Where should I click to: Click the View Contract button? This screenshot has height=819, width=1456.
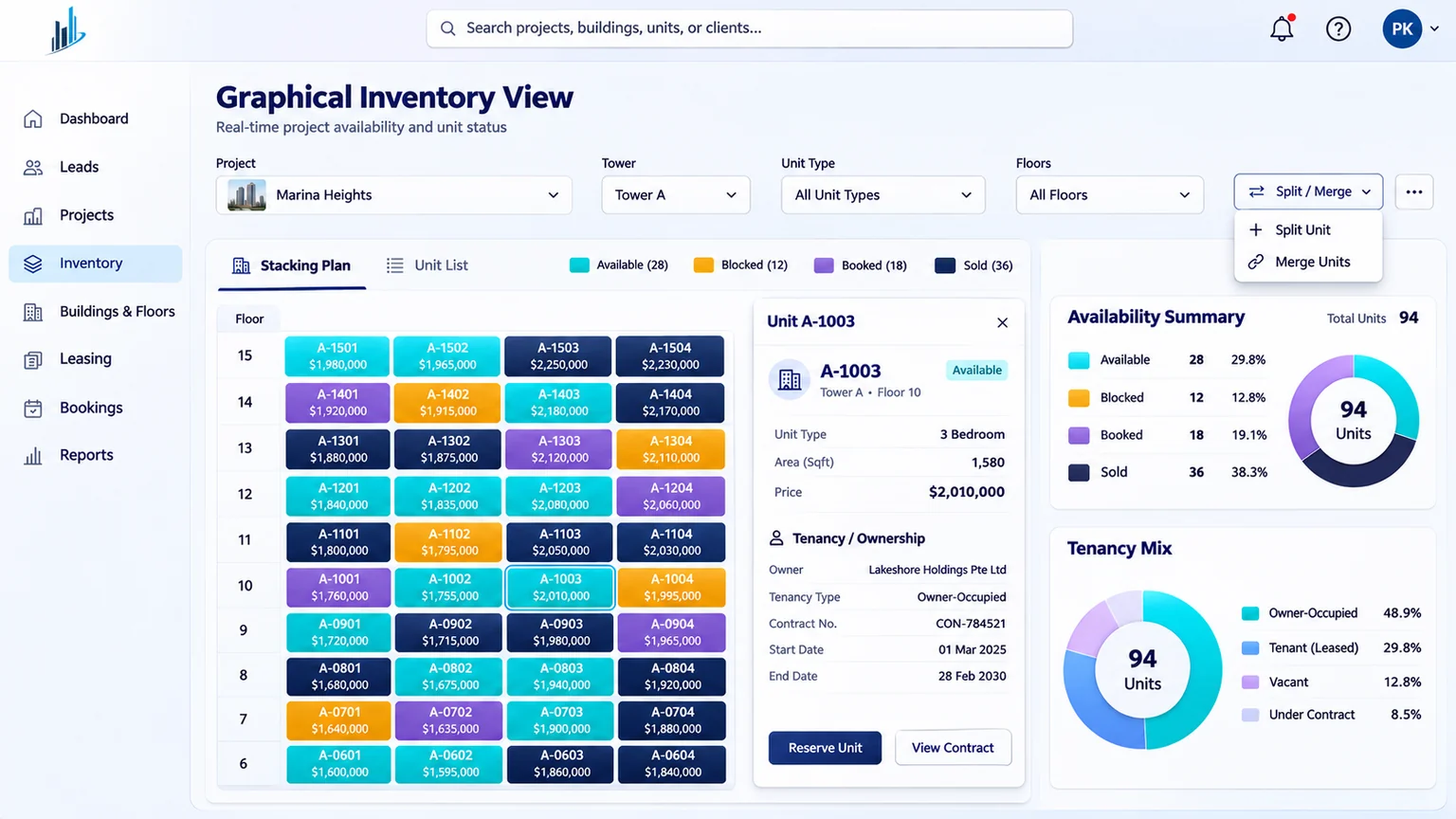(x=953, y=748)
